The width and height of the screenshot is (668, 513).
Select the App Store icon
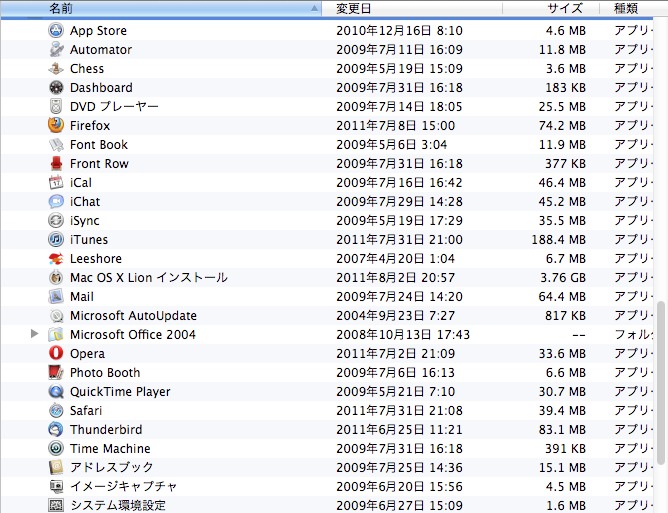pyautogui.click(x=56, y=31)
